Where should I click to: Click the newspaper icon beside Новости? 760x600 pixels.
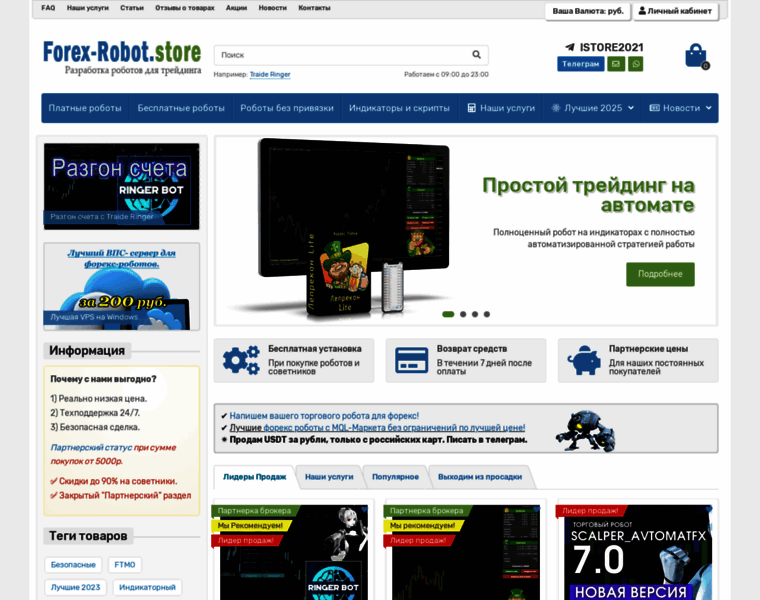coord(654,108)
